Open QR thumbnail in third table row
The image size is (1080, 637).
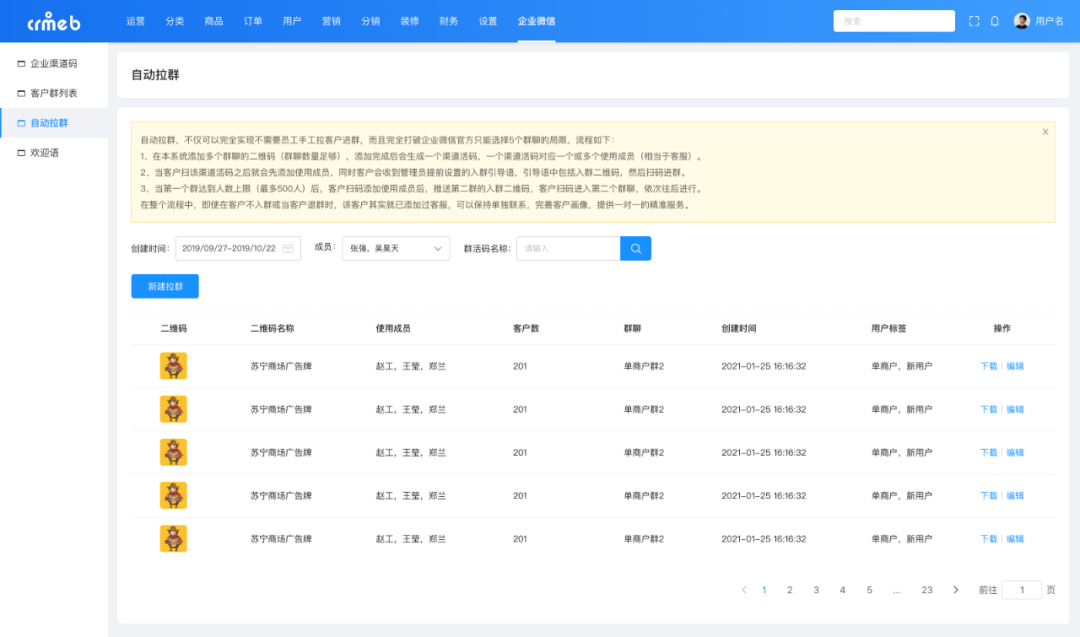coord(174,452)
